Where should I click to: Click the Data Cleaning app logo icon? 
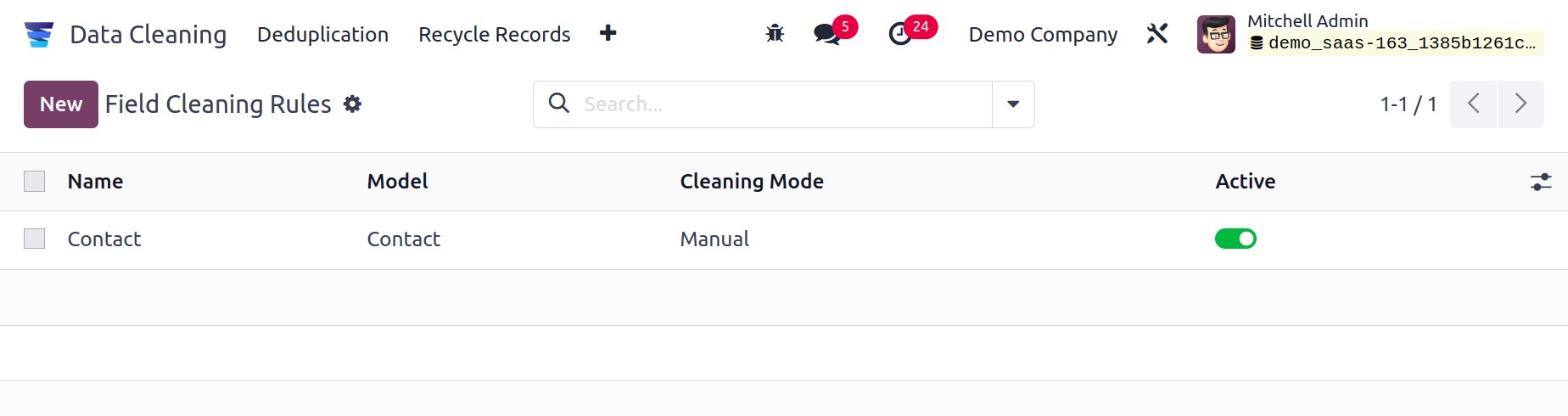point(39,34)
